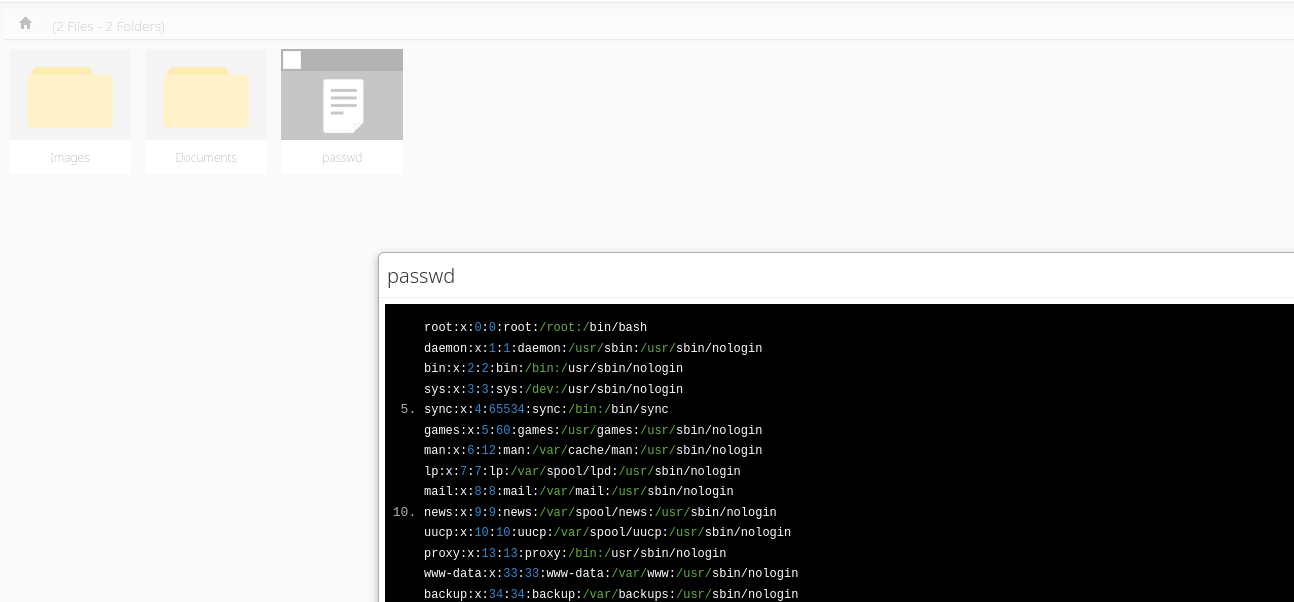The height and width of the screenshot is (602, 1294).
Task: Click line number 5. in code gutter
Action: point(407,410)
